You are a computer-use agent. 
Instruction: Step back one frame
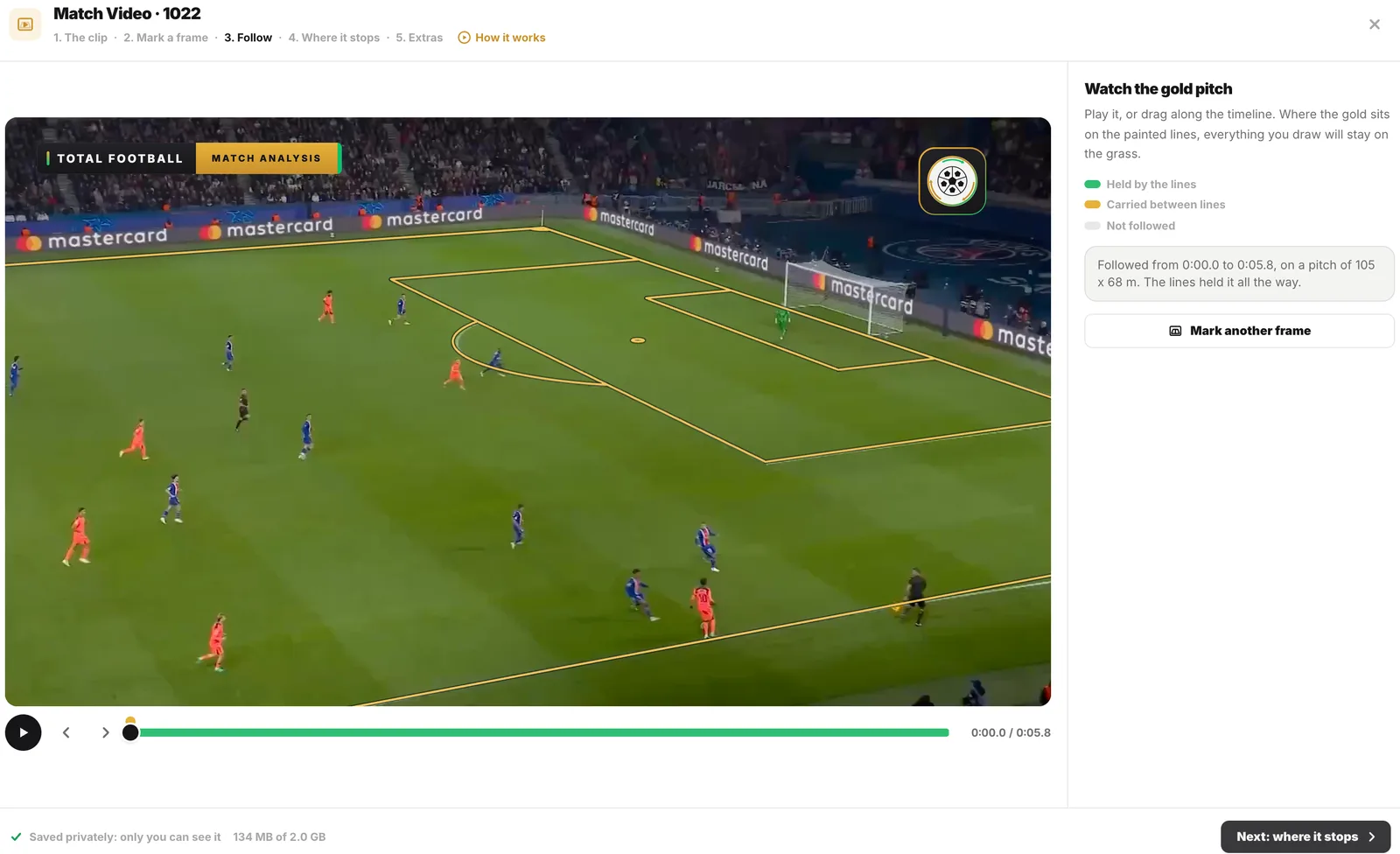(66, 732)
